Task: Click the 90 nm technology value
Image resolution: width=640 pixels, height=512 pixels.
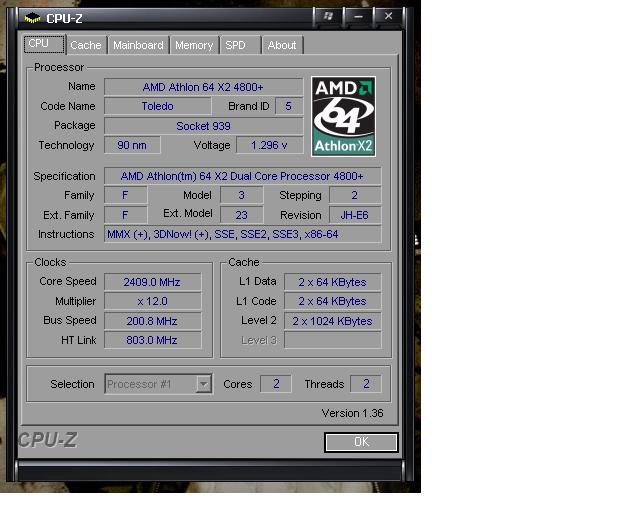Action: click(132, 145)
